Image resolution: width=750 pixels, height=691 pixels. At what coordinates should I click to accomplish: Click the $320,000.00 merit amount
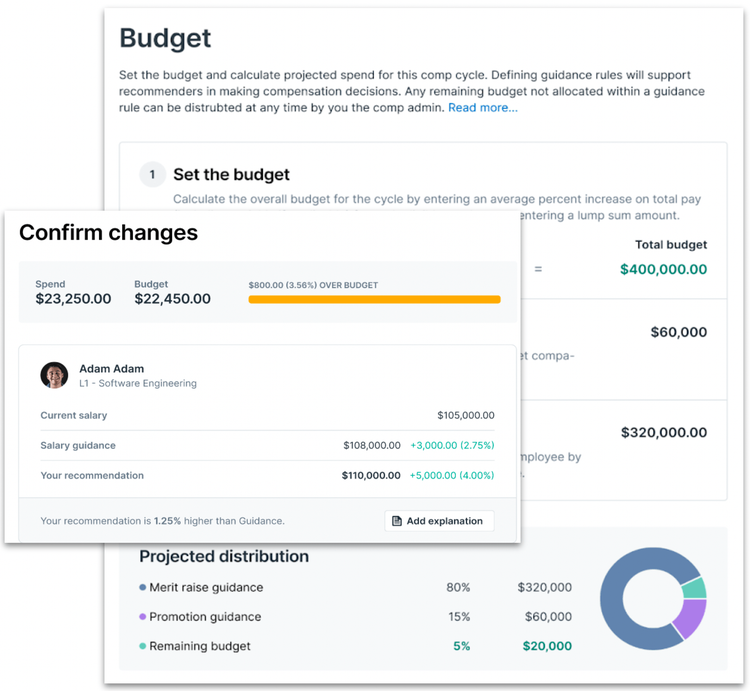(x=664, y=432)
